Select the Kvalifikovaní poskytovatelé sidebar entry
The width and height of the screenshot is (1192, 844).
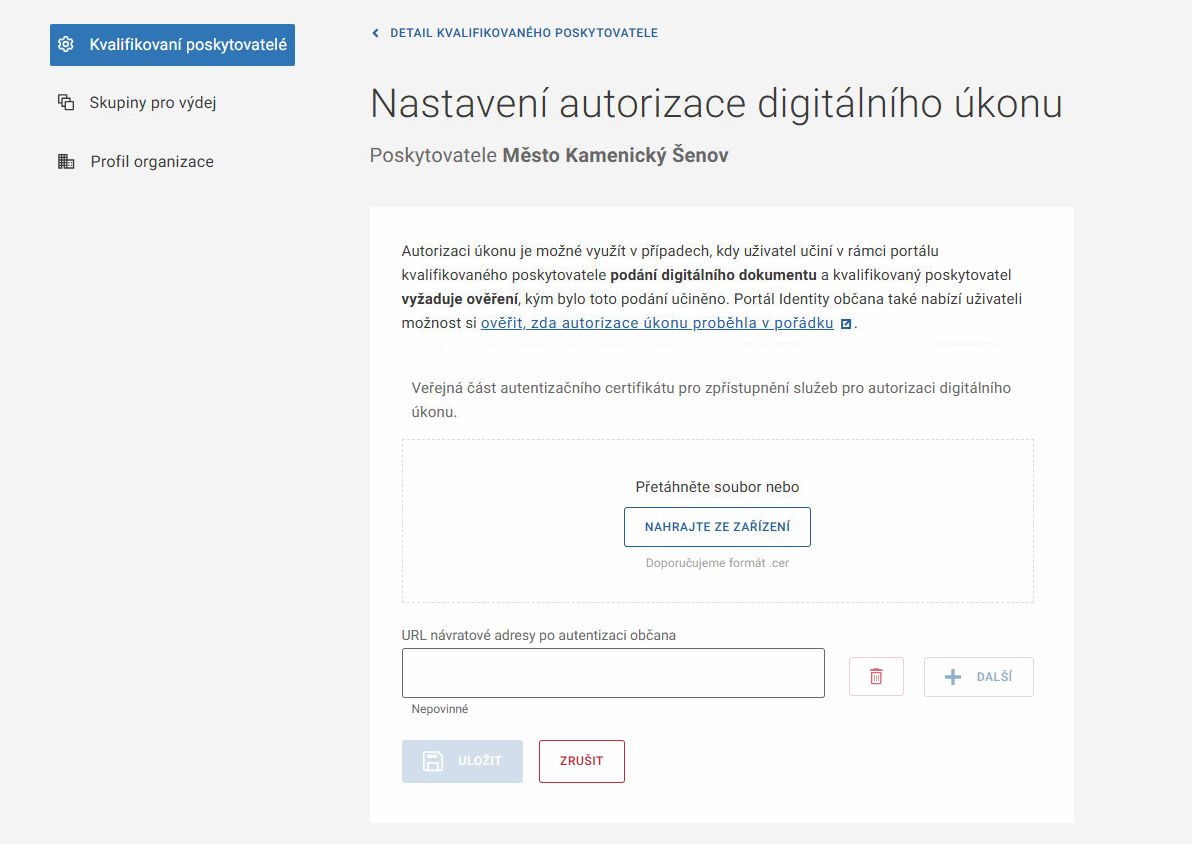click(x=172, y=44)
